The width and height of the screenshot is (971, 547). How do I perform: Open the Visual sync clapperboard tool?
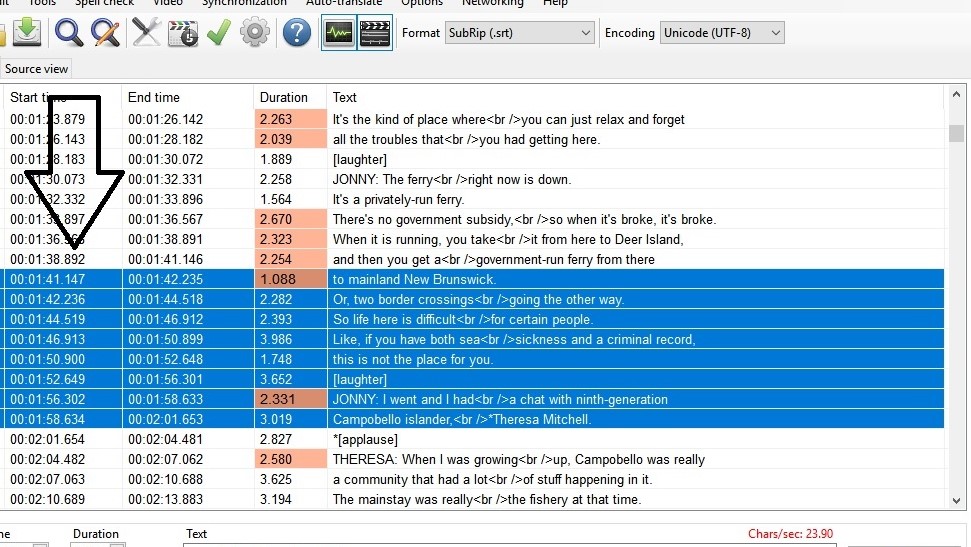[x=183, y=33]
